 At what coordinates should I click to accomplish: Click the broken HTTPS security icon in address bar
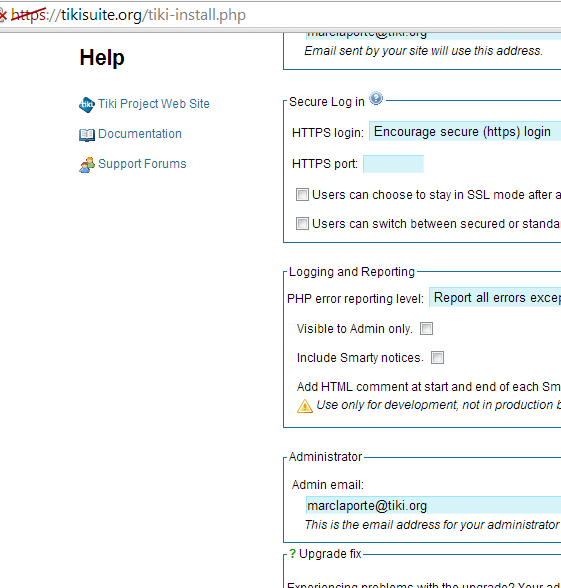3,15
